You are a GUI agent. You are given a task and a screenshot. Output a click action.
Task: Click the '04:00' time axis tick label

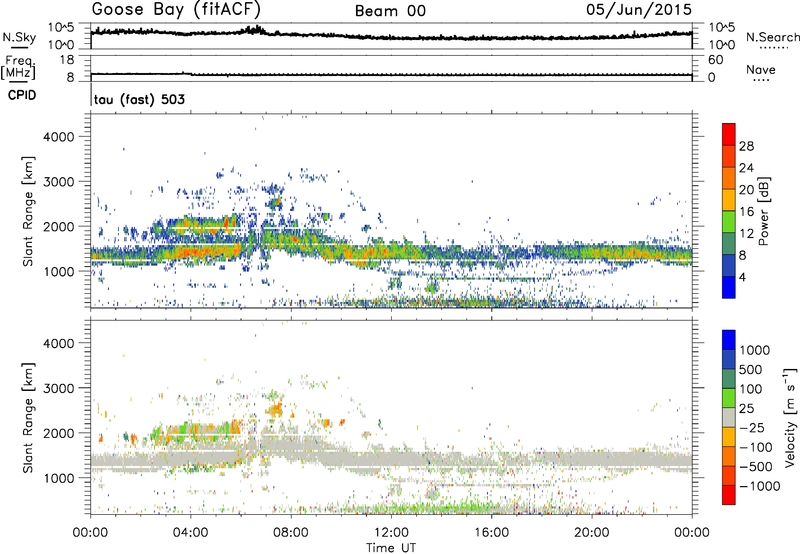tap(190, 533)
